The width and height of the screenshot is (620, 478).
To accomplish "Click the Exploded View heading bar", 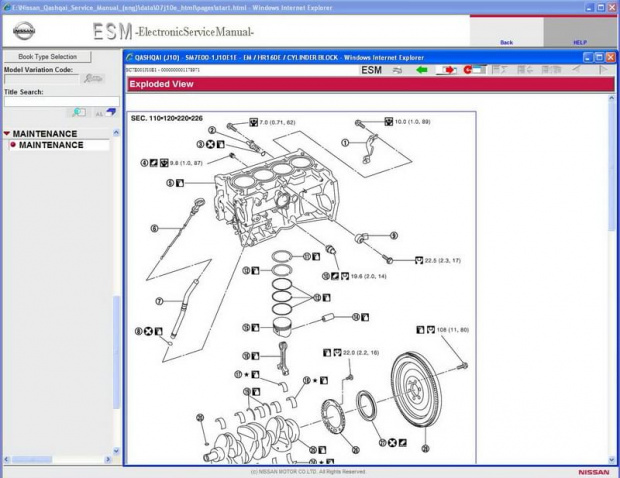I will (370, 84).
